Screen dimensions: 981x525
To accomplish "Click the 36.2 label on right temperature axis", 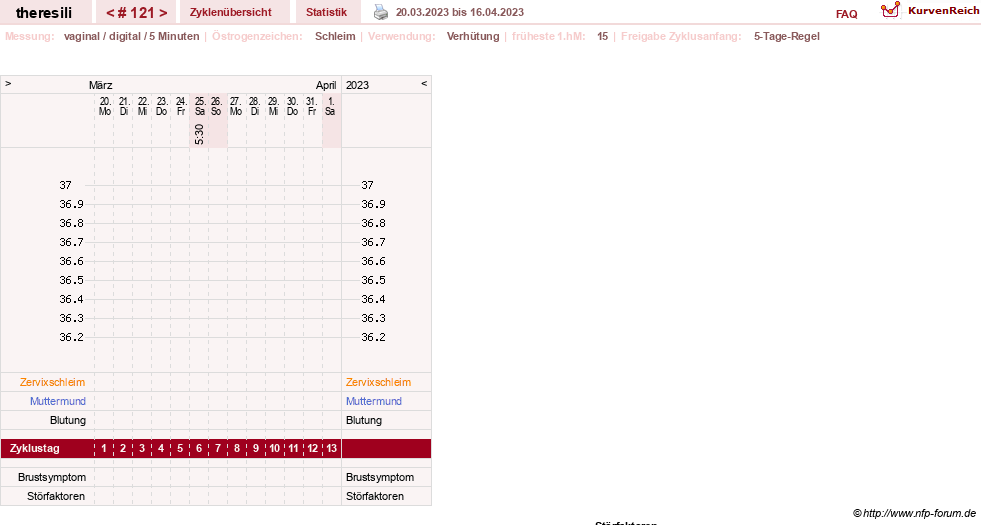I will pos(373,337).
